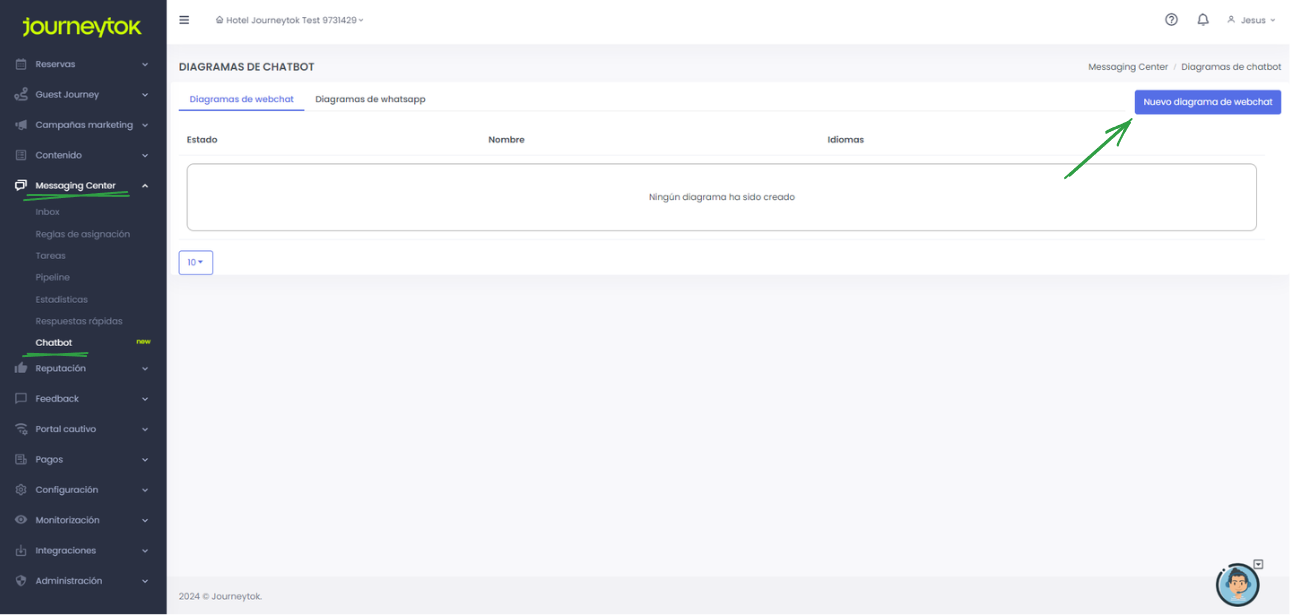
Task: Open notifications bell icon
Action: [x=1203, y=20]
